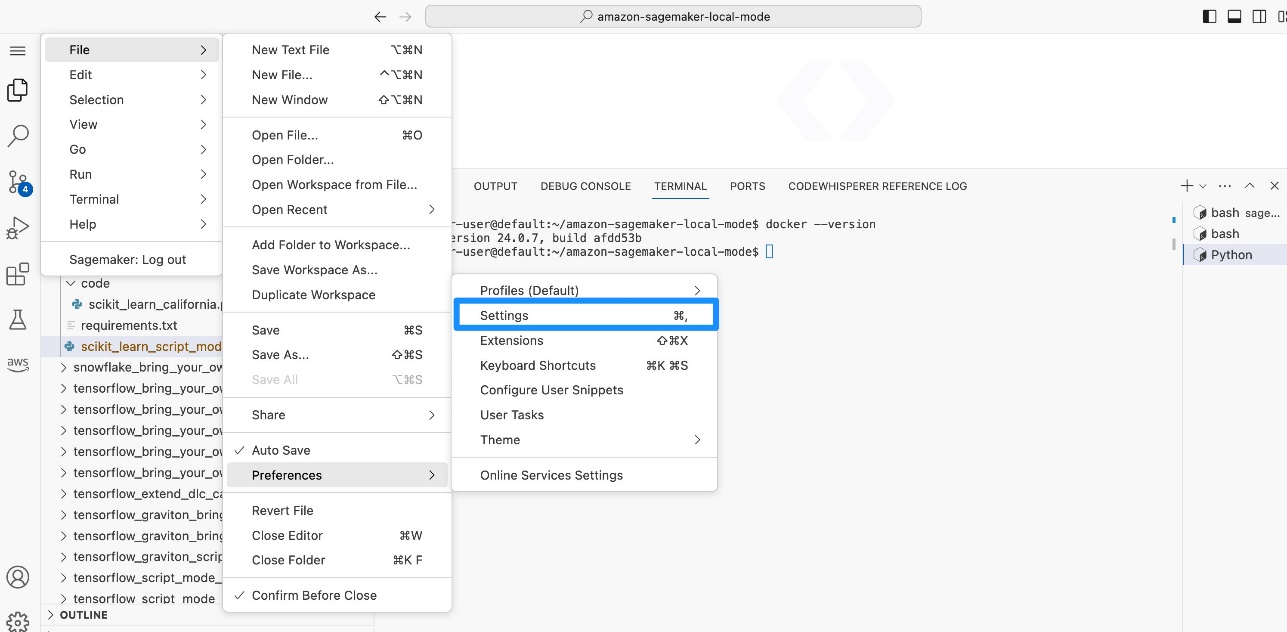Select Keyboard Shortcuts in the Preferences submenu

(x=584, y=366)
